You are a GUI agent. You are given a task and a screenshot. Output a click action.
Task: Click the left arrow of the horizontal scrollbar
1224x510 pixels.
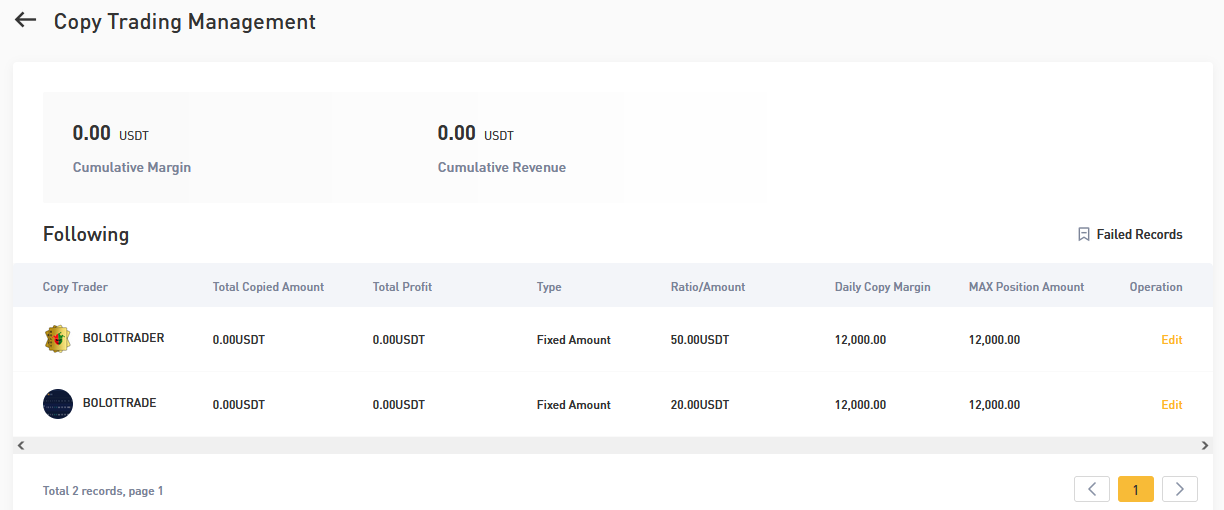(20, 445)
